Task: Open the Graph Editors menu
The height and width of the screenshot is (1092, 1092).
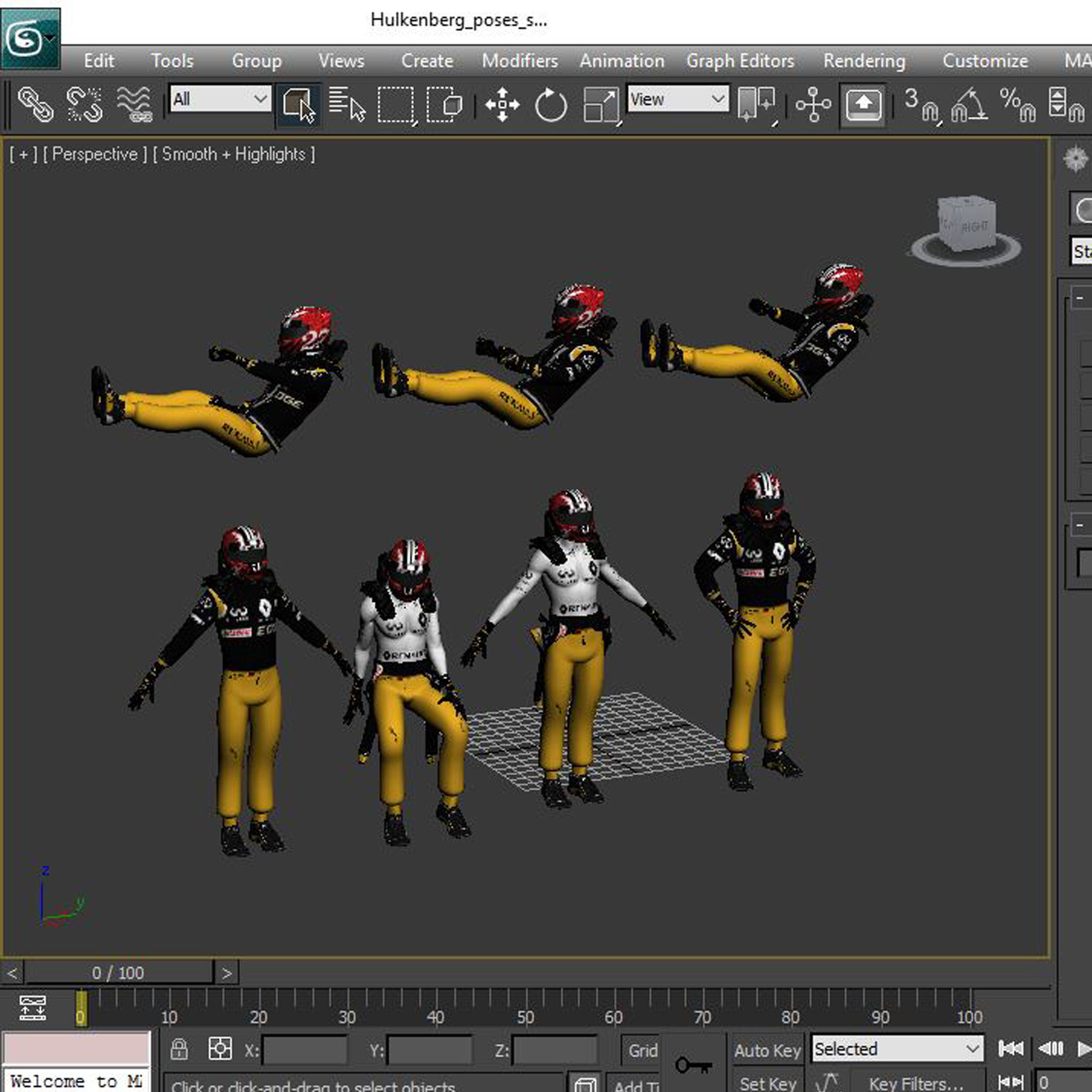Action: [x=740, y=61]
